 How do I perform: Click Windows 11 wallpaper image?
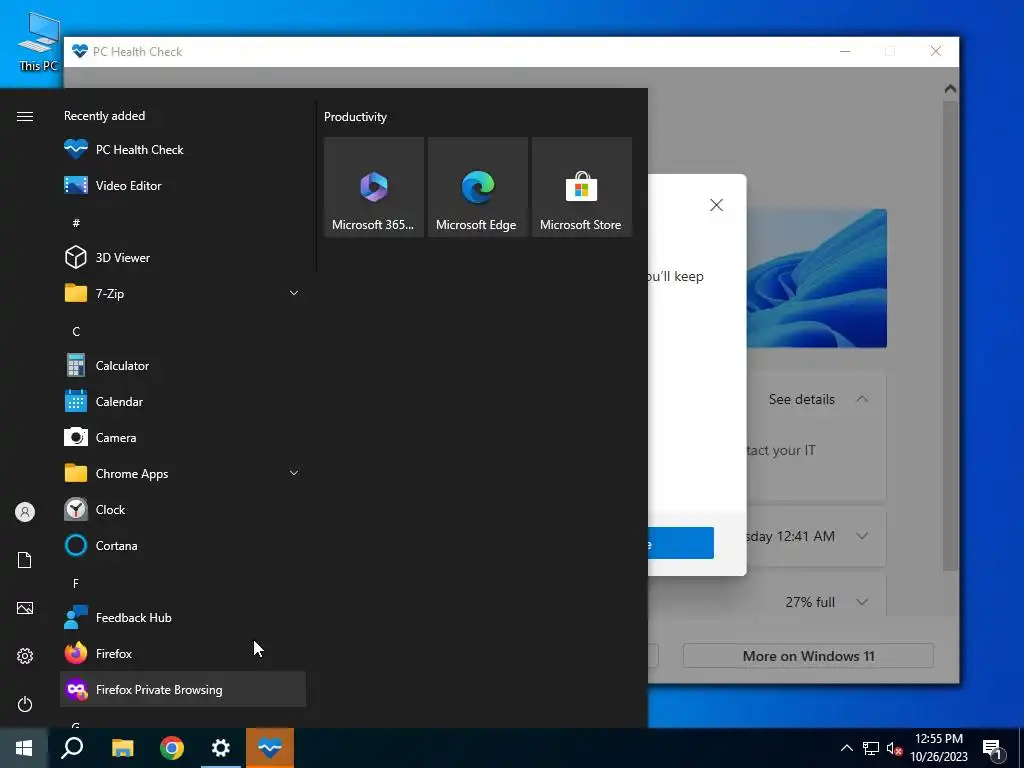click(817, 278)
